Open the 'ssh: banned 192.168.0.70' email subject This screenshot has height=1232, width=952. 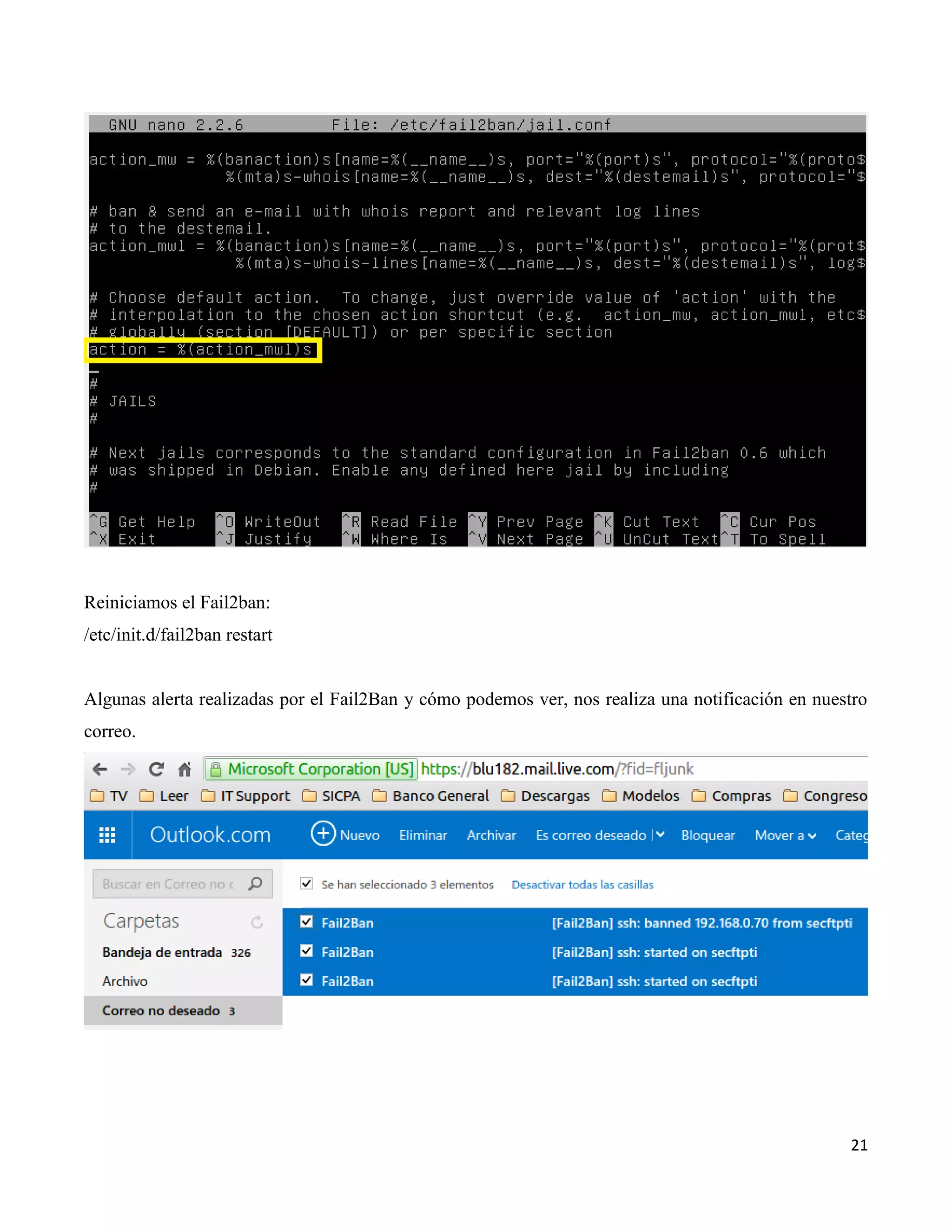[701, 923]
